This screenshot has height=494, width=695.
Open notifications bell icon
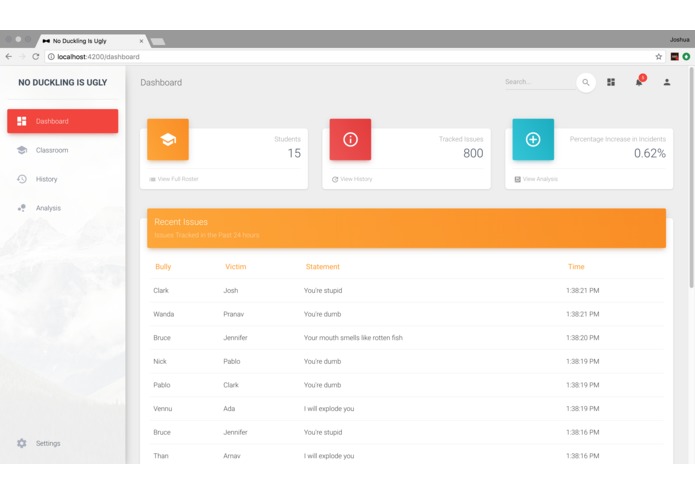639,82
